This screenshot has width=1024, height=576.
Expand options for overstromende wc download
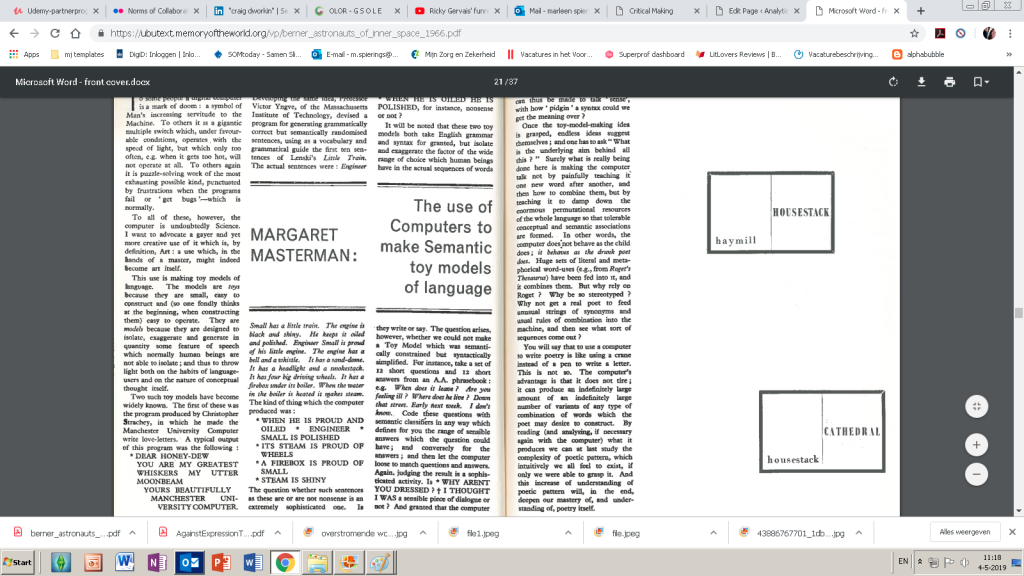pos(423,533)
